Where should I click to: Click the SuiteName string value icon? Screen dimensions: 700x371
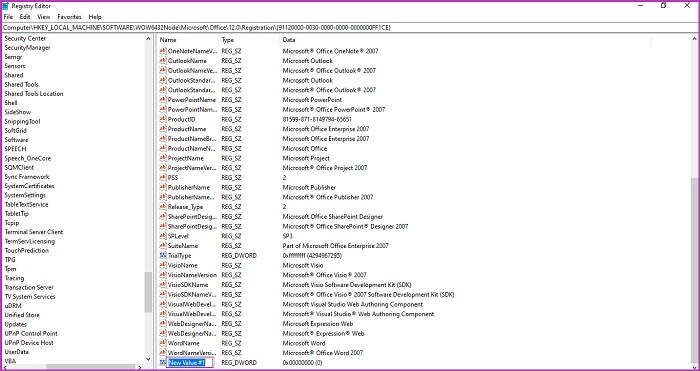[x=163, y=246]
